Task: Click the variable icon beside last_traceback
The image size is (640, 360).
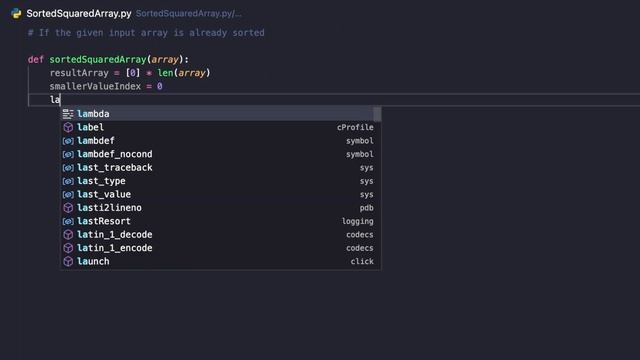Action: coord(68,168)
